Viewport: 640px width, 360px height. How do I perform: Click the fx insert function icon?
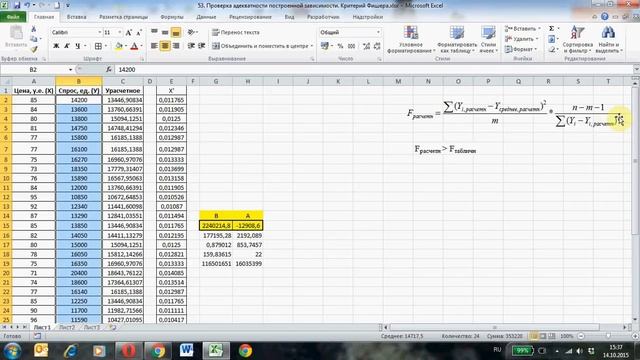coord(109,70)
